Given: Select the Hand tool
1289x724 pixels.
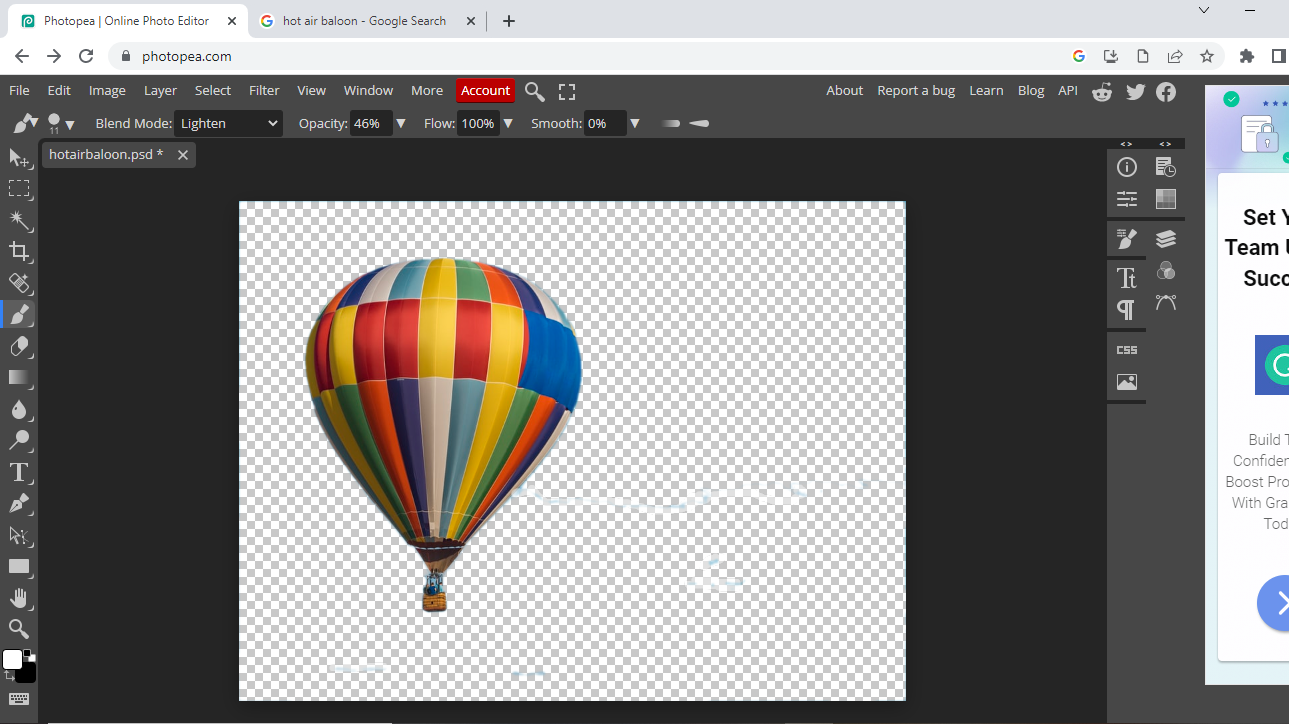Looking at the screenshot, I should (19, 598).
